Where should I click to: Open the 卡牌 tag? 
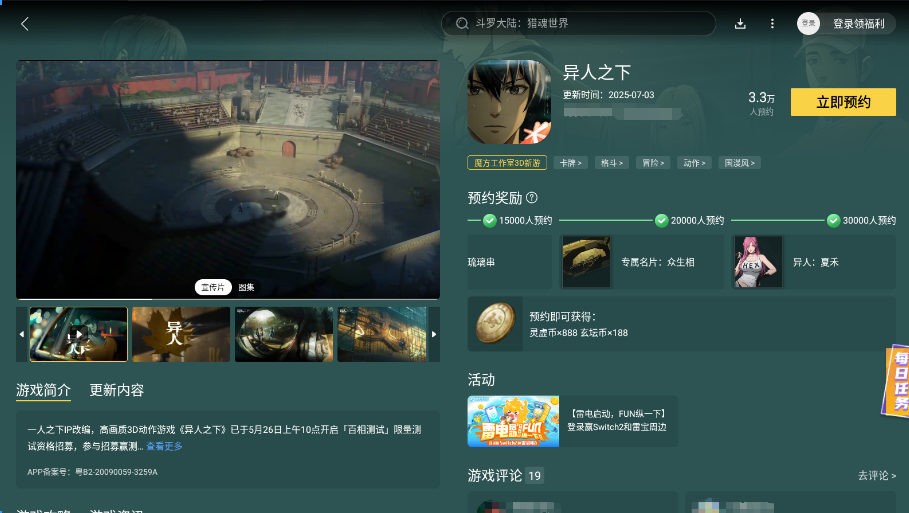pos(570,163)
